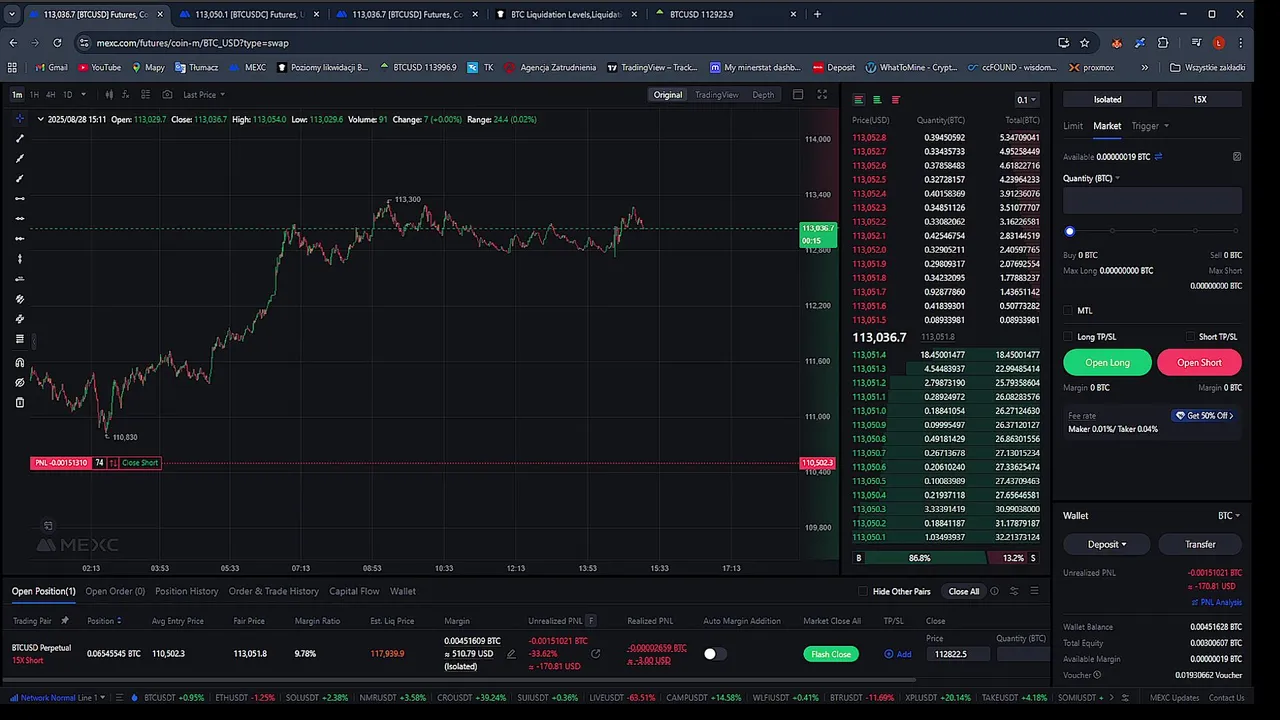The image size is (1280, 720).
Task: Enable the Long TP/SL checkbox
Action: pyautogui.click(x=1068, y=337)
